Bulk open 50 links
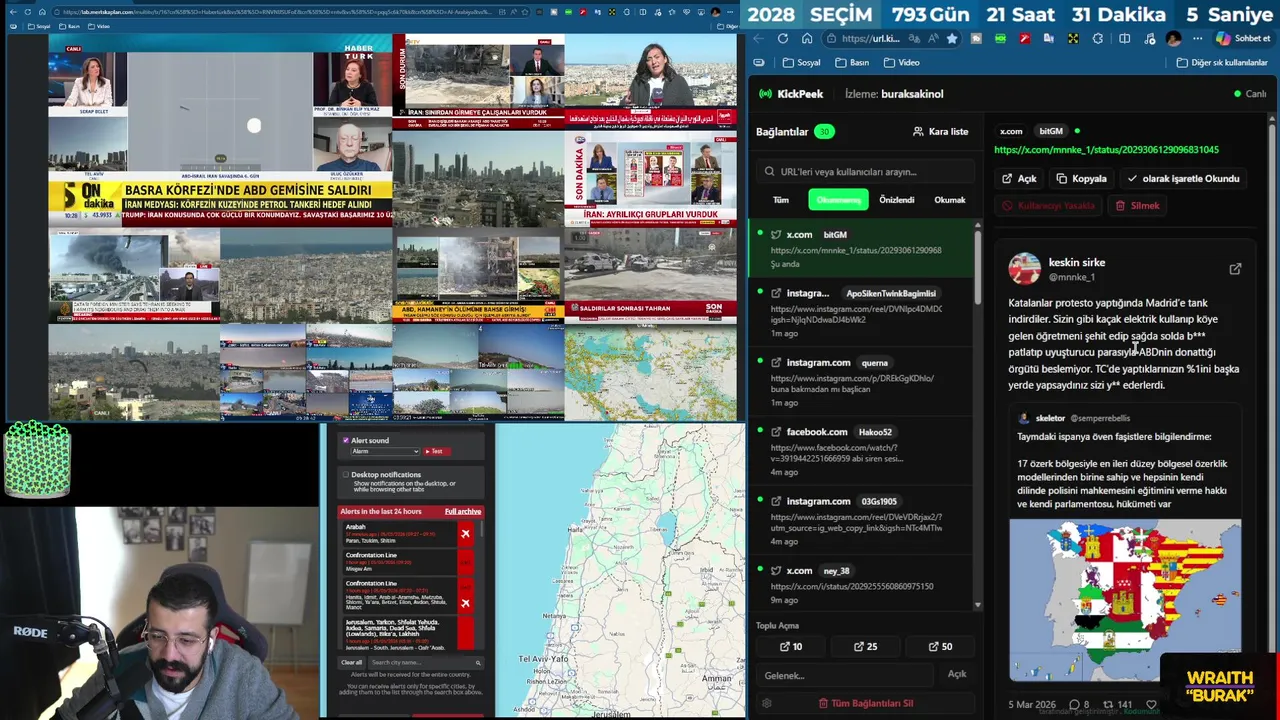Image resolution: width=1280 pixels, height=720 pixels. (940, 646)
